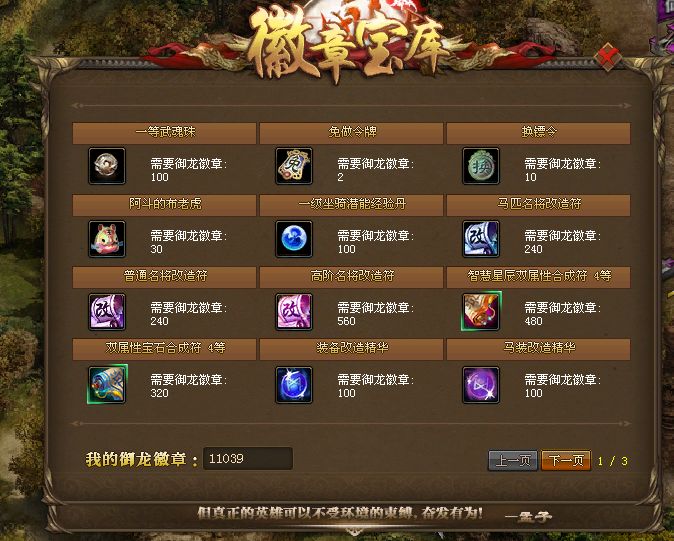The width and height of the screenshot is (674, 541).
Task: Click the 免做令牌 token icon
Action: 294,166
